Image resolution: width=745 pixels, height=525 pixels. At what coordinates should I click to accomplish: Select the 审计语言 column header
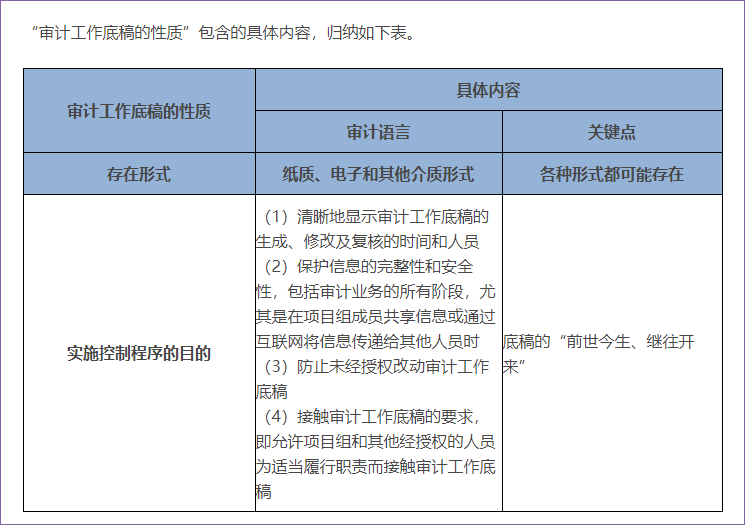point(378,132)
